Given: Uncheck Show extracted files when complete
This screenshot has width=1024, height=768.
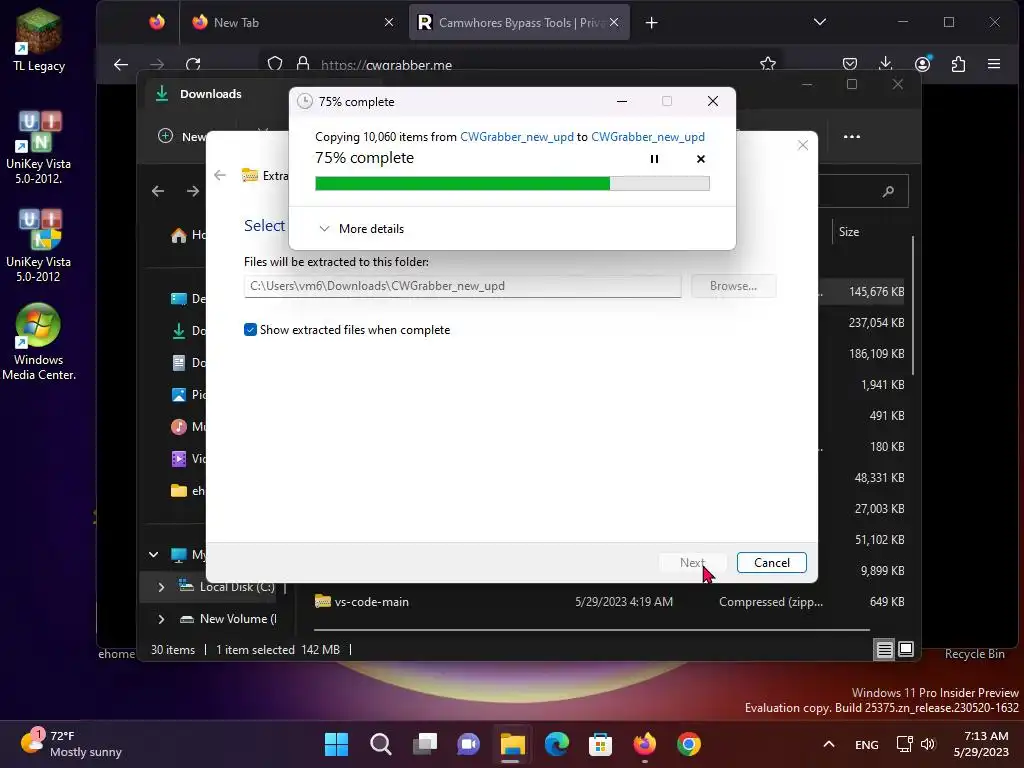Looking at the screenshot, I should [x=250, y=330].
